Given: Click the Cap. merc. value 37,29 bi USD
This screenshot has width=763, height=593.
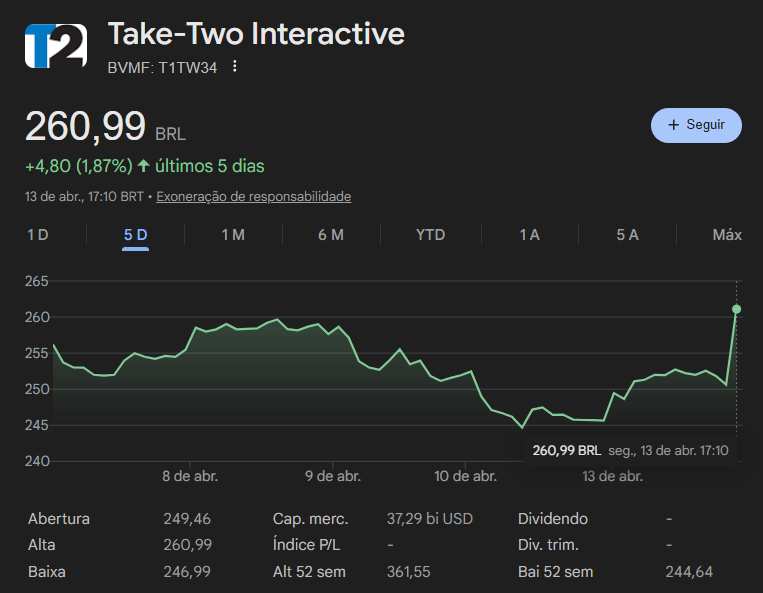Looking at the screenshot, I should [x=429, y=519].
